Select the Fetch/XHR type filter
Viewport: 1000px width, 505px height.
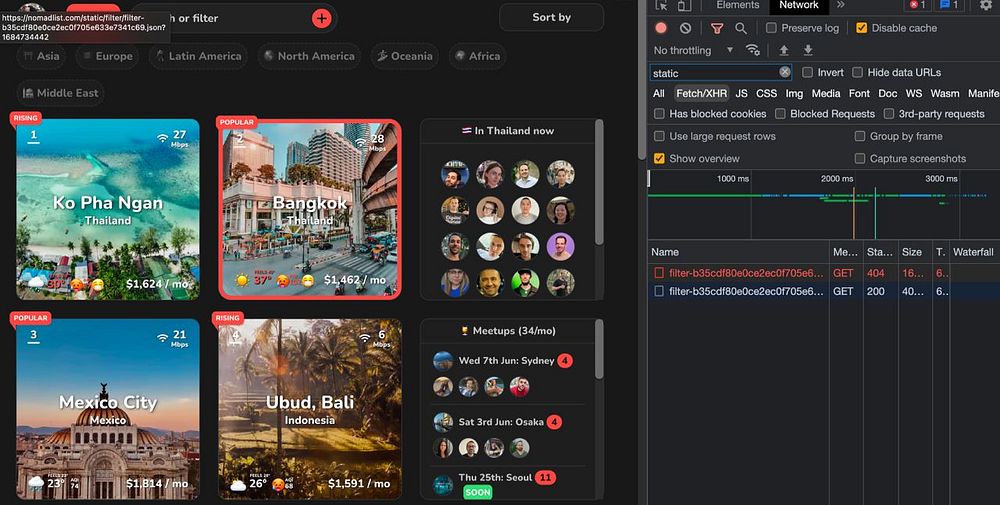pyautogui.click(x=702, y=94)
